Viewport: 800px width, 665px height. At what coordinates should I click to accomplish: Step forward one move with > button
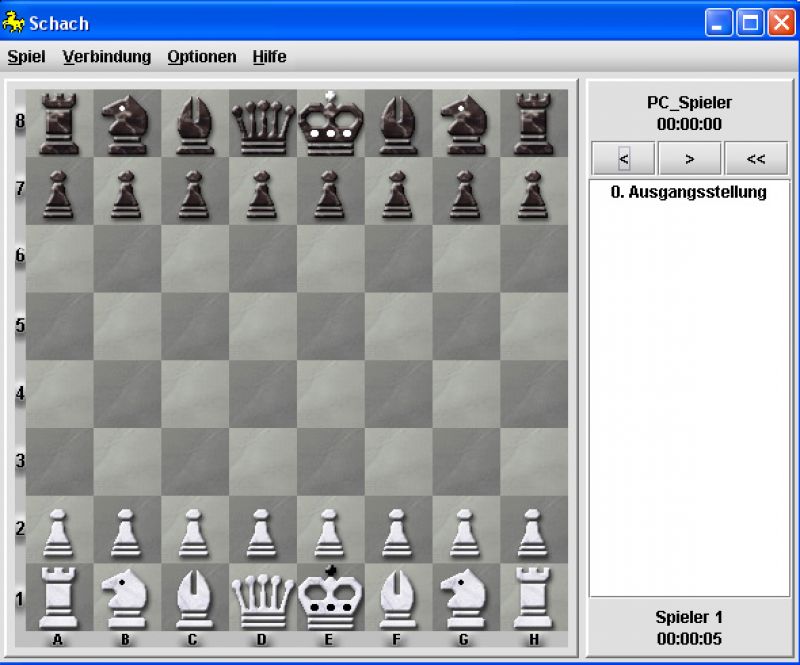pyautogui.click(x=690, y=159)
